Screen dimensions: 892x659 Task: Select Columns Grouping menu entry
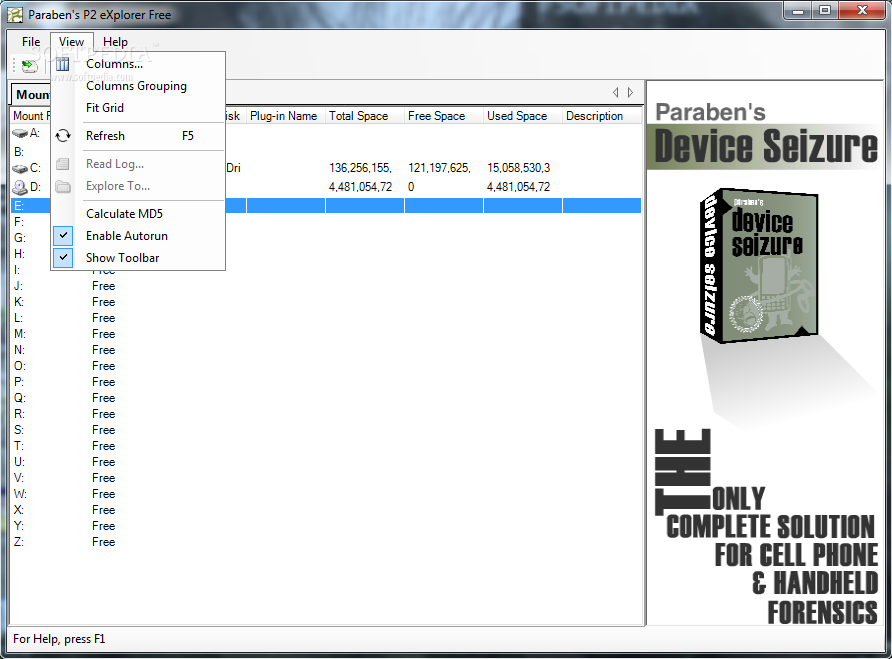(138, 86)
